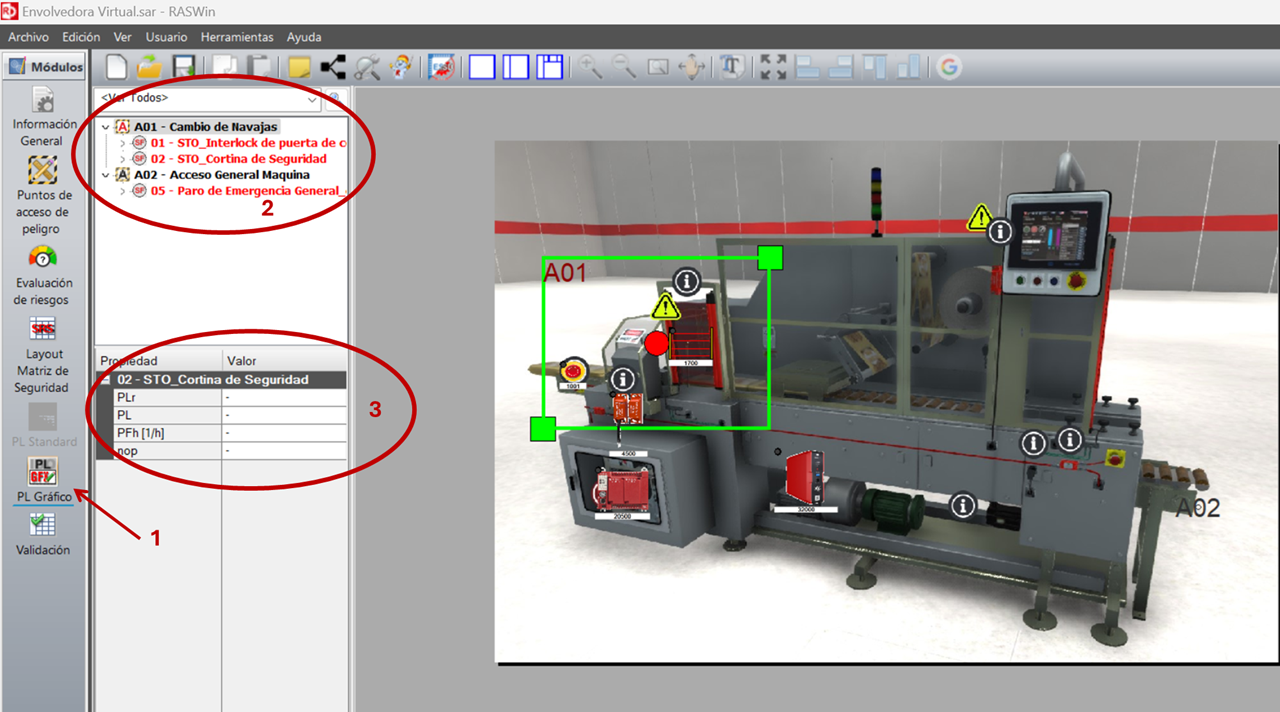Click the Google G icon in the toolbar
Screen dimensions: 1280x712
(x=949, y=67)
